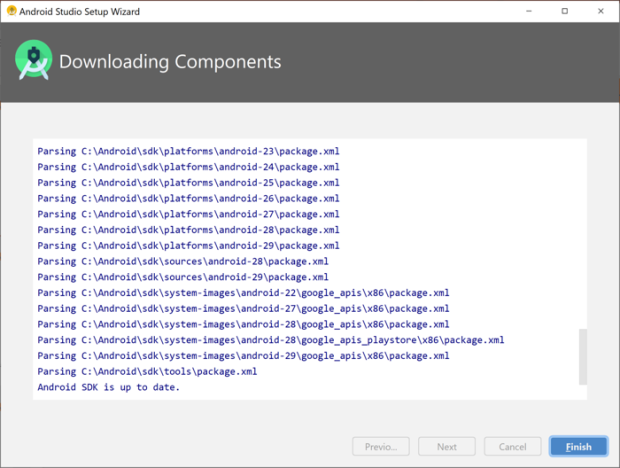Select the system-images\android-27 google_apis line

click(244, 308)
